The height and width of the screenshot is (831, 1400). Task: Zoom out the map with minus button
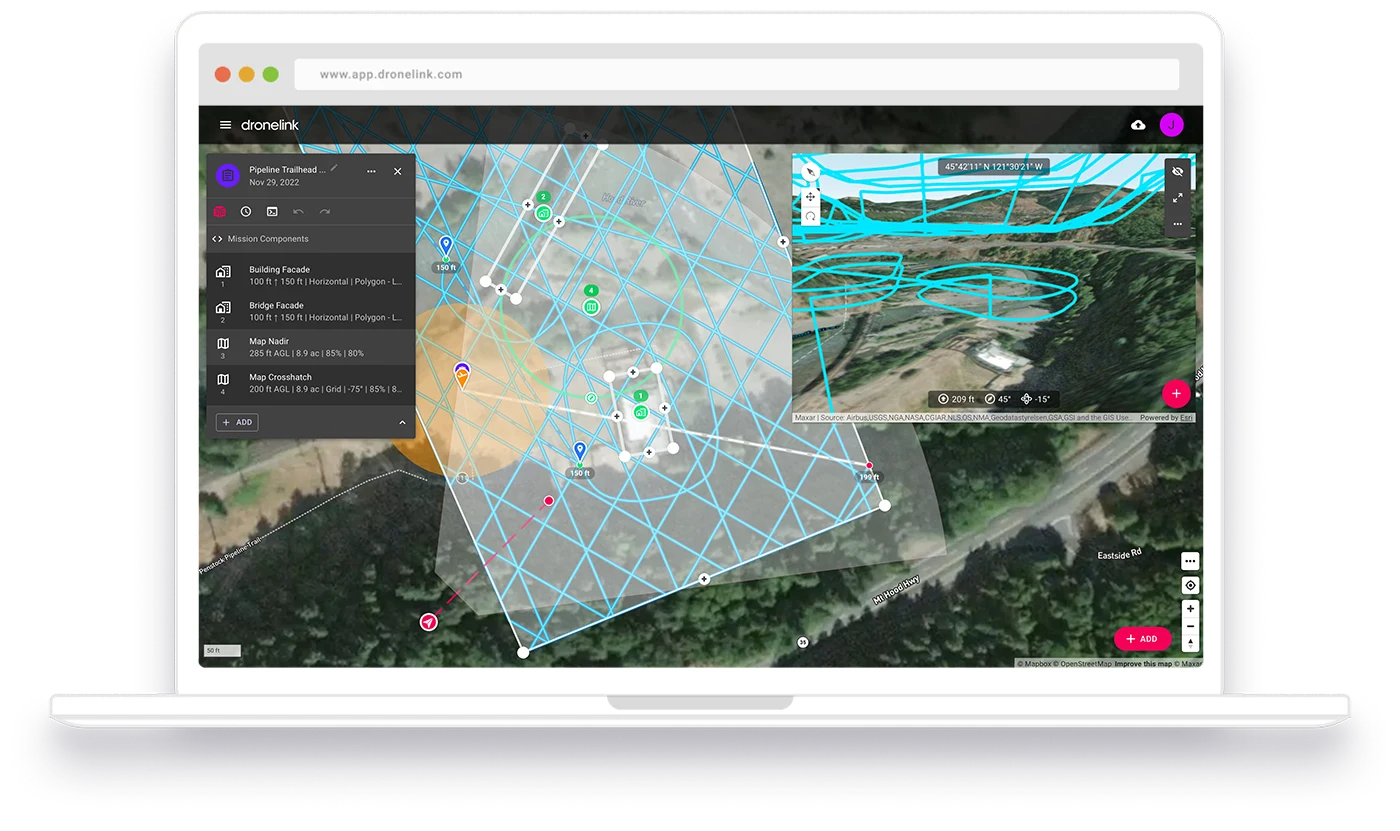coord(1190,626)
